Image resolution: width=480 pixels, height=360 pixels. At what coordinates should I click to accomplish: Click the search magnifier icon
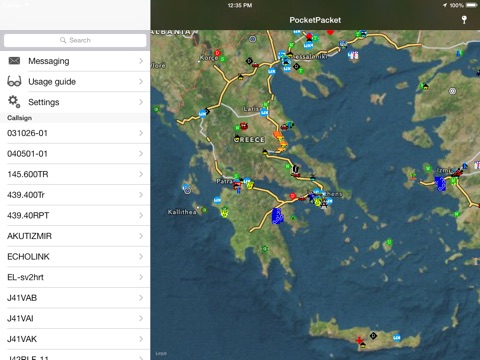point(63,40)
